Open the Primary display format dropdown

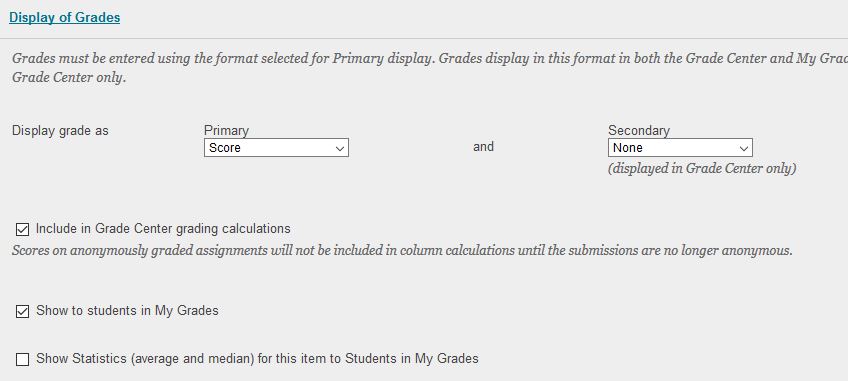276,148
